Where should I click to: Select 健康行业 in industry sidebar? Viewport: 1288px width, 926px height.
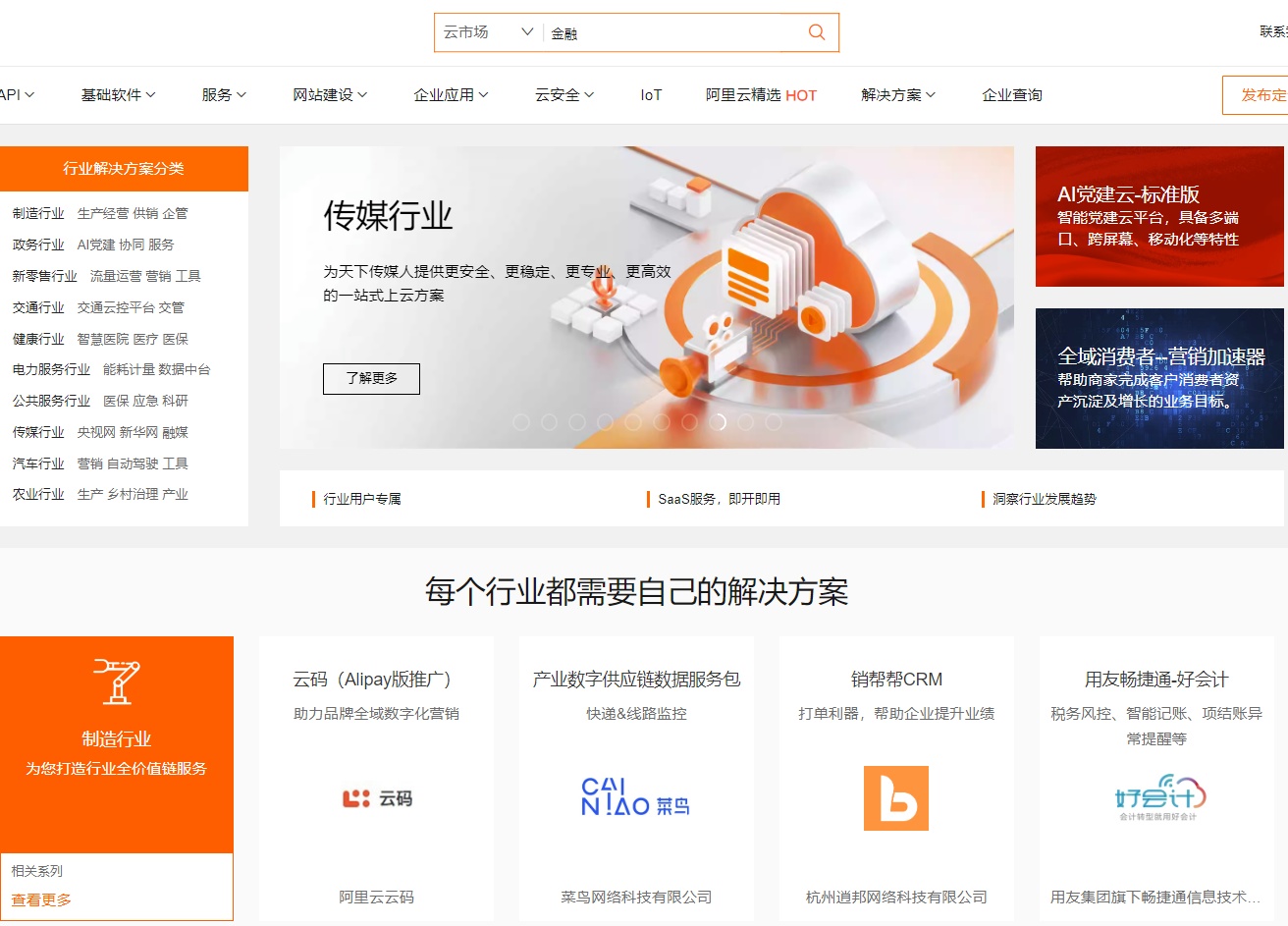(38, 339)
